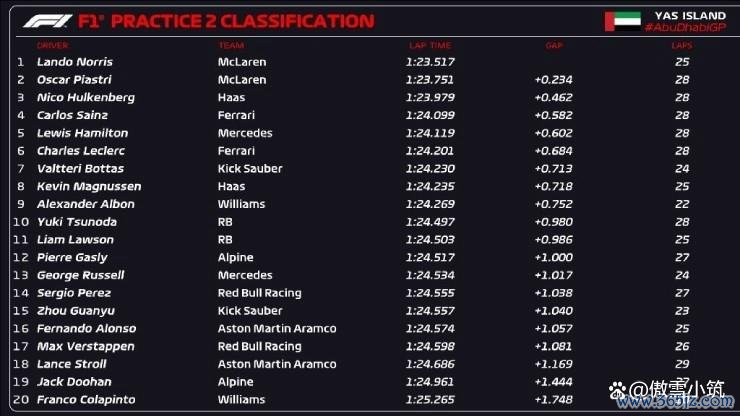Click the paw watermark icon

pos(617,390)
